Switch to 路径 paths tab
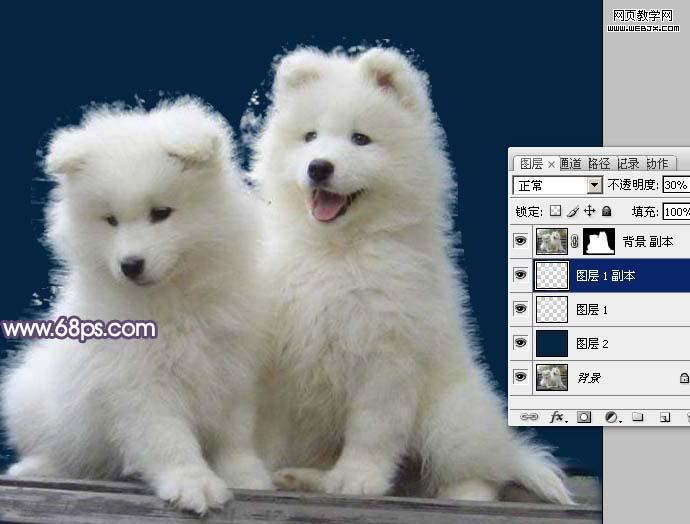Screen dimensions: 690x524 click(x=599, y=164)
